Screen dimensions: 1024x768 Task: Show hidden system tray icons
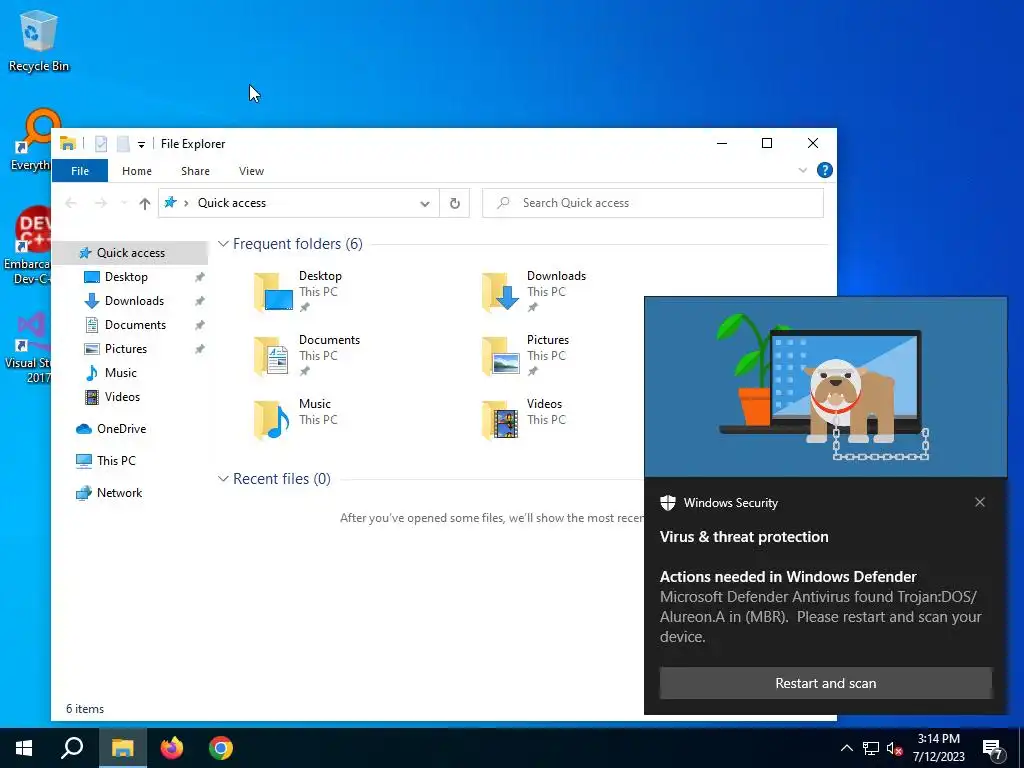tap(846, 748)
